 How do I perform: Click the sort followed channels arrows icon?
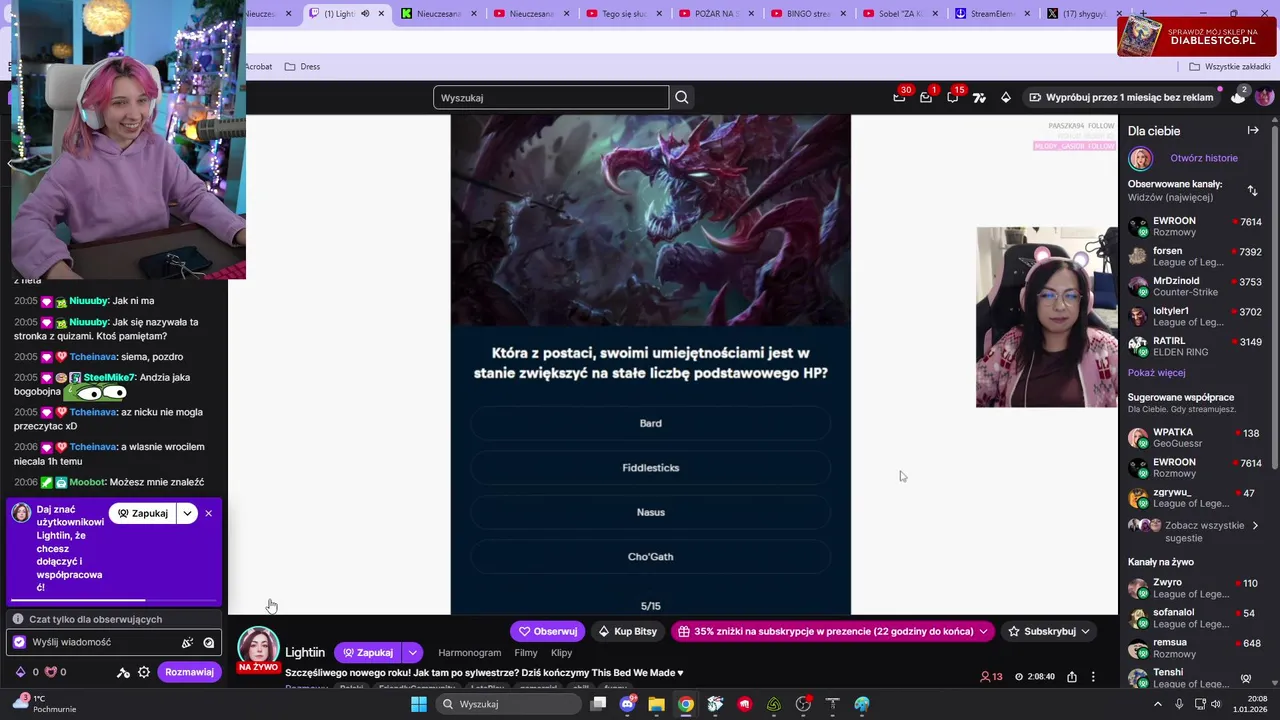click(x=1252, y=190)
